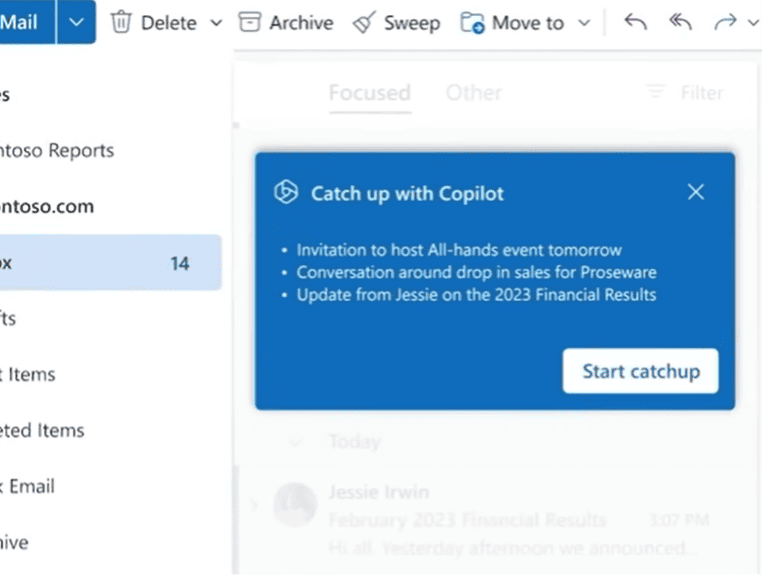Select 'Invitation to host All-hands event tomorrow'
The height and width of the screenshot is (577, 766).
[459, 250]
